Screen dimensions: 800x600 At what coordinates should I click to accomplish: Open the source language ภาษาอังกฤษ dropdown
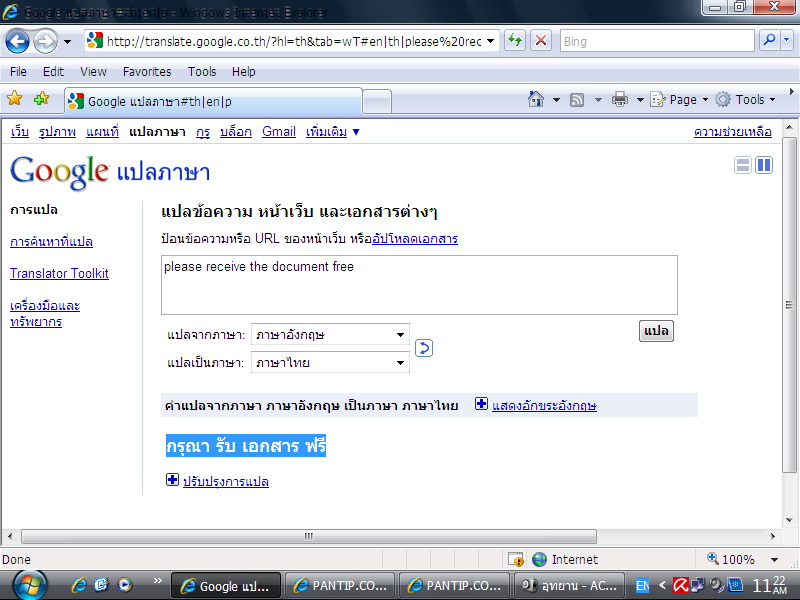click(x=330, y=335)
